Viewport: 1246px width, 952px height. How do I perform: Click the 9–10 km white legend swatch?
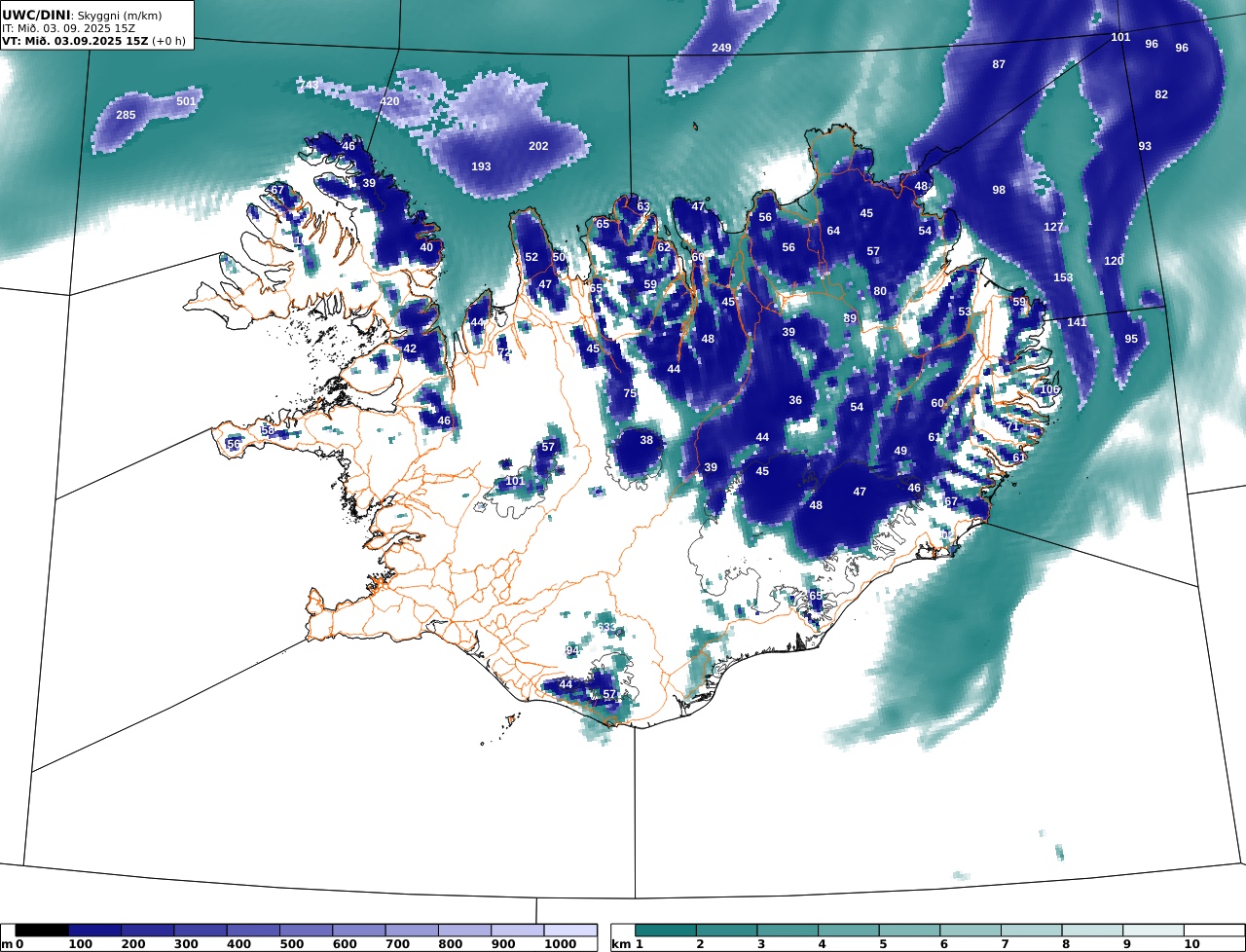click(x=1153, y=931)
